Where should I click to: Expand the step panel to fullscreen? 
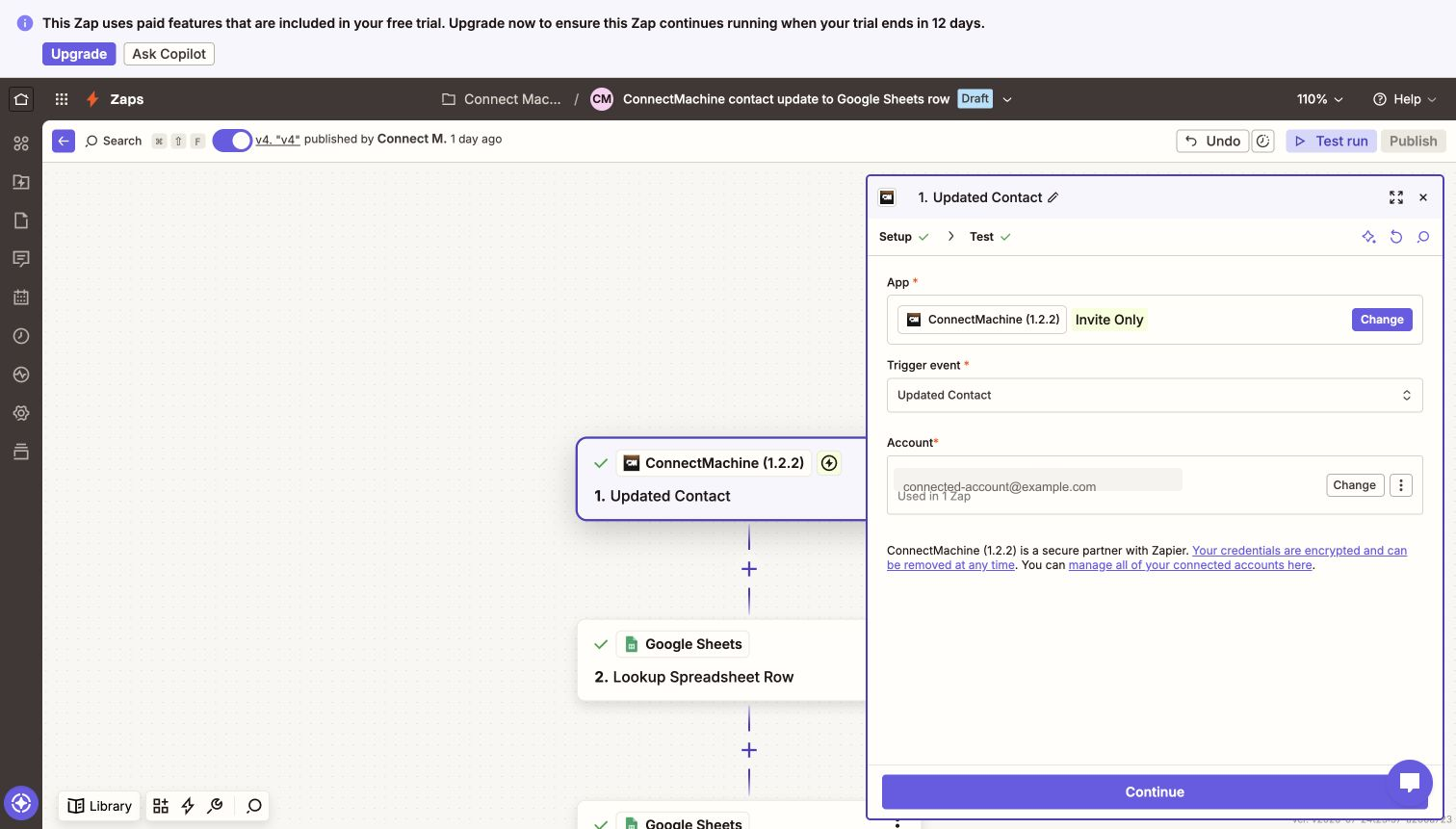click(x=1396, y=197)
